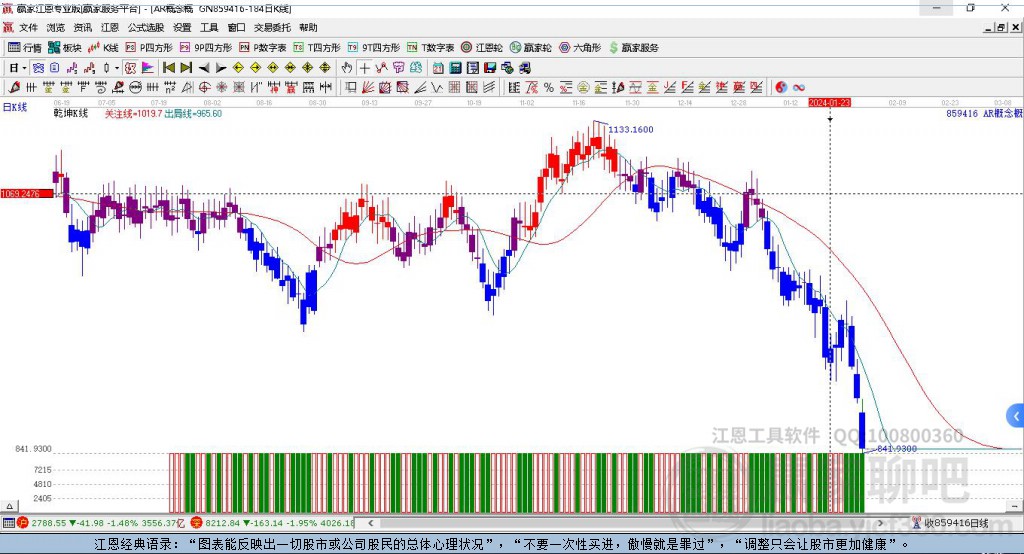Open the 公式选股 menu
The image size is (1024, 554).
145,28
